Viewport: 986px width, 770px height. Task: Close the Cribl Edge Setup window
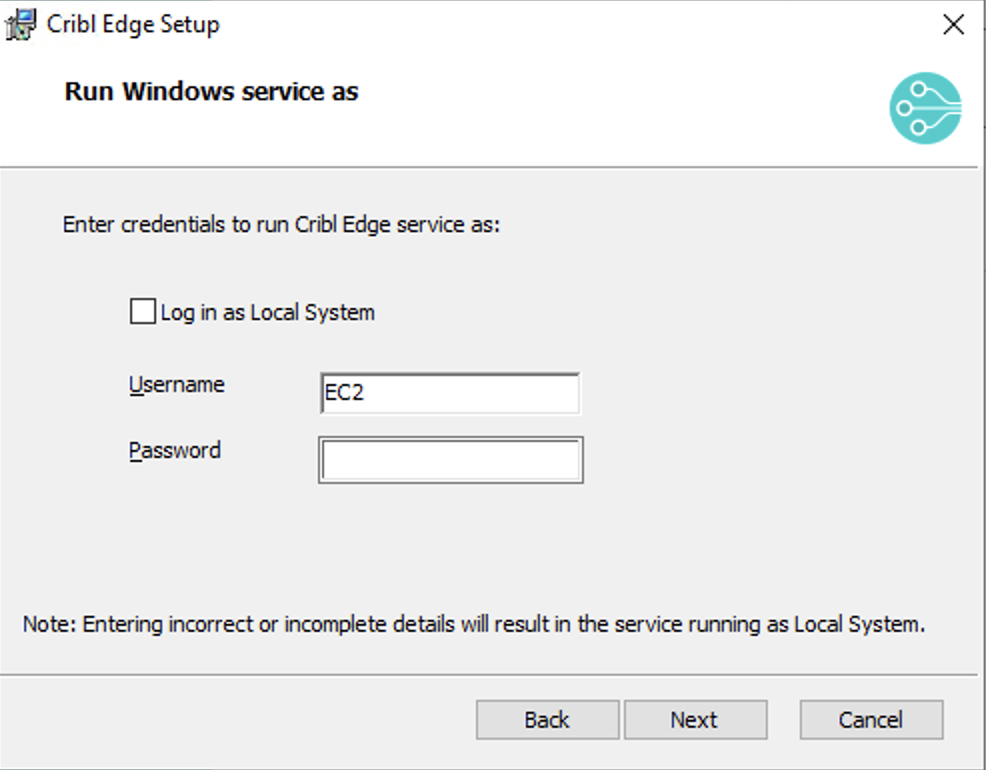click(x=953, y=26)
